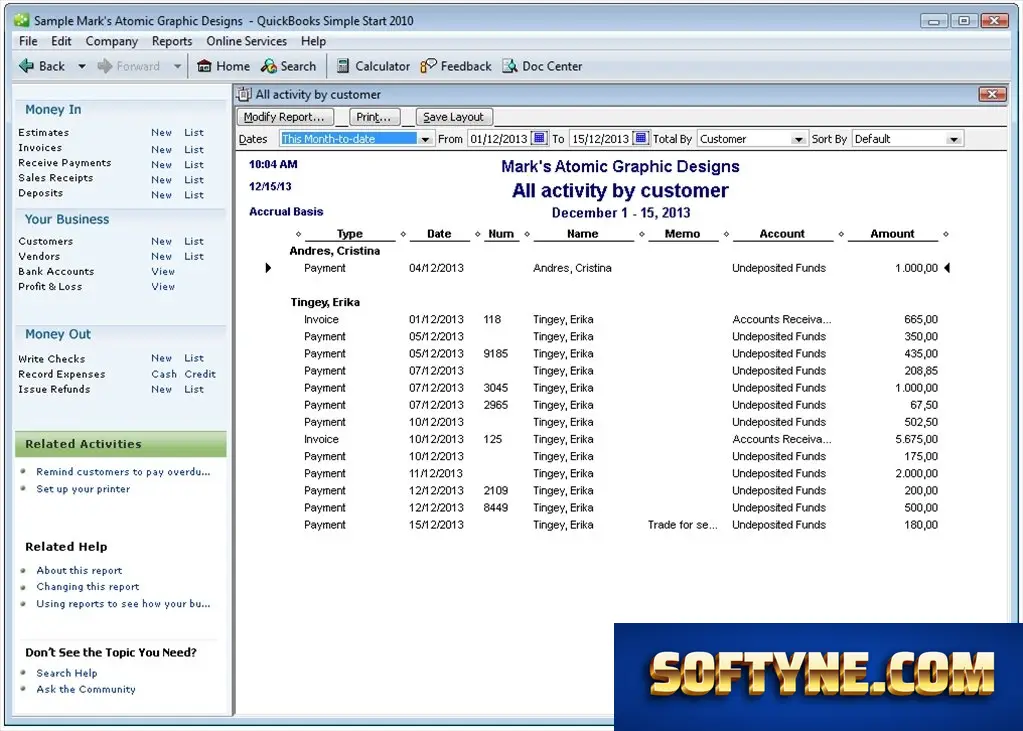Click the Feedback icon
Image resolution: width=1023 pixels, height=731 pixels.
(429, 66)
